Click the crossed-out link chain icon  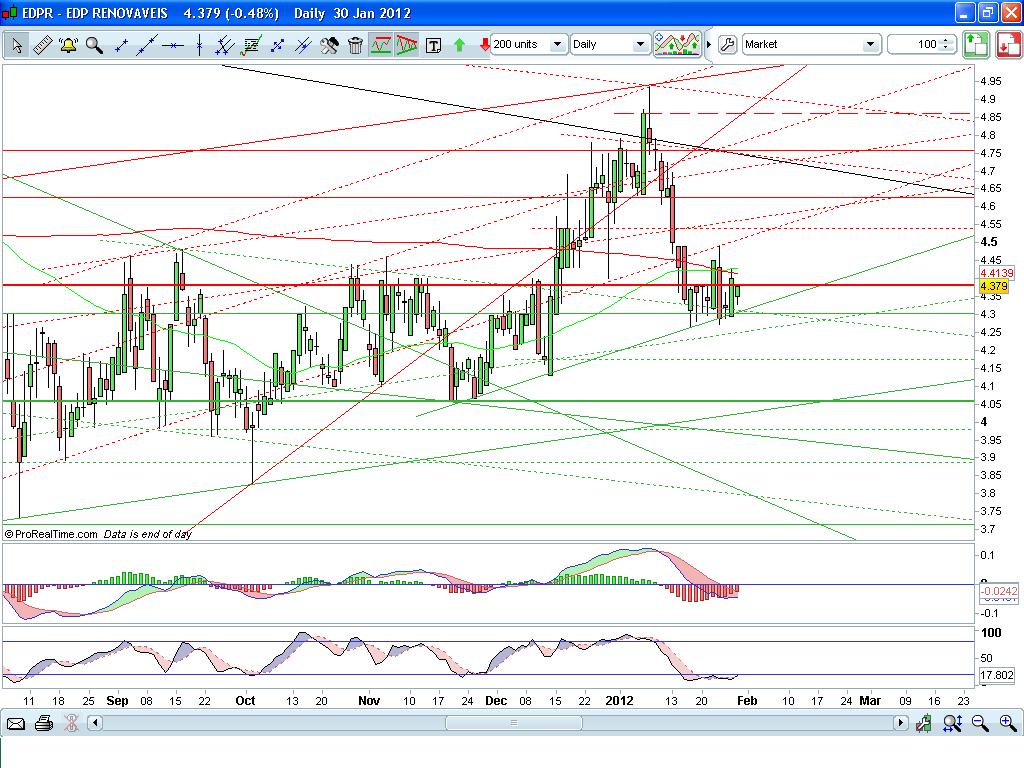coord(71,723)
